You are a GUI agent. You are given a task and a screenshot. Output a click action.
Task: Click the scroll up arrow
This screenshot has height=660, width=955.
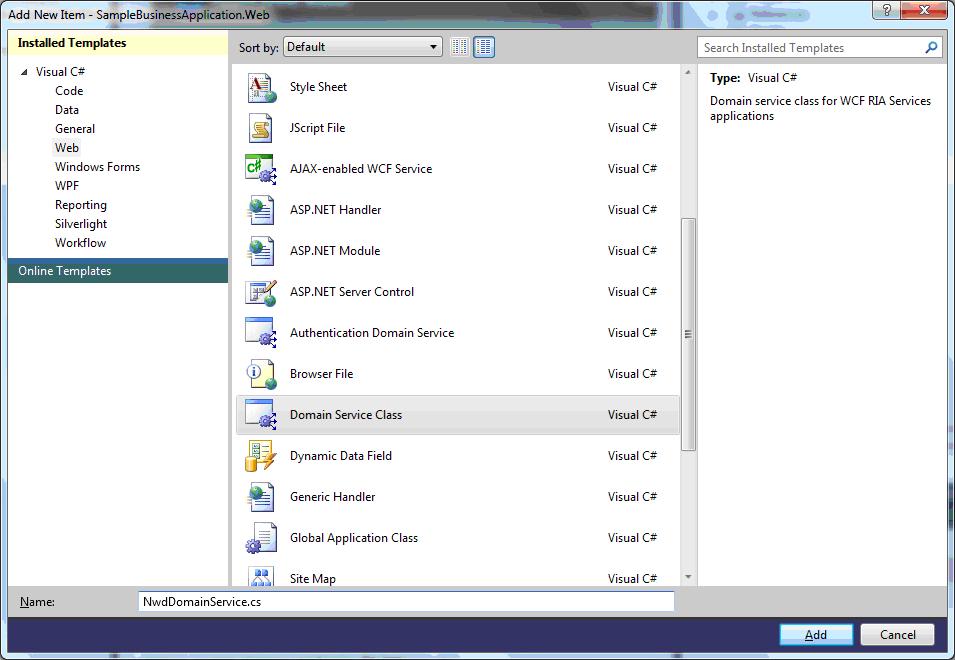coord(688,72)
